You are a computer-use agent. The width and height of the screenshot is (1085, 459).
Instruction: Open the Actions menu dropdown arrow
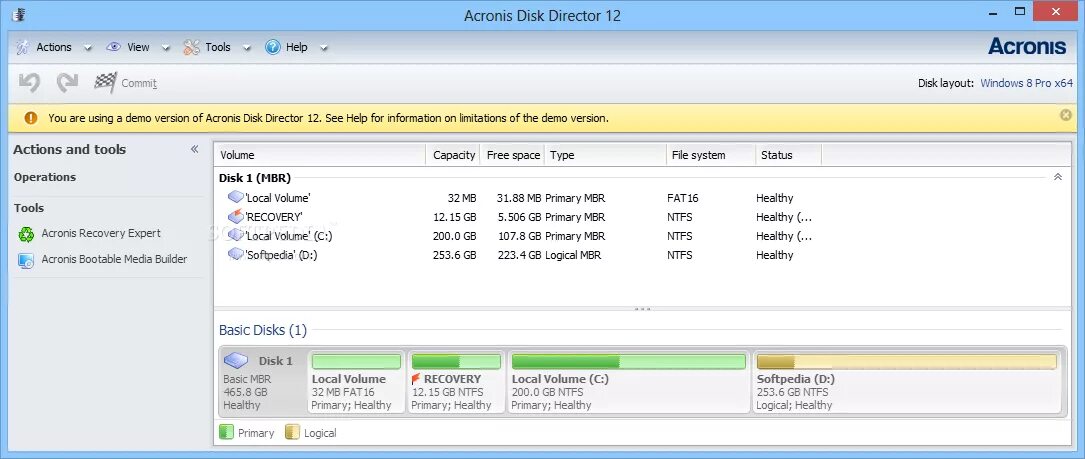click(x=87, y=48)
